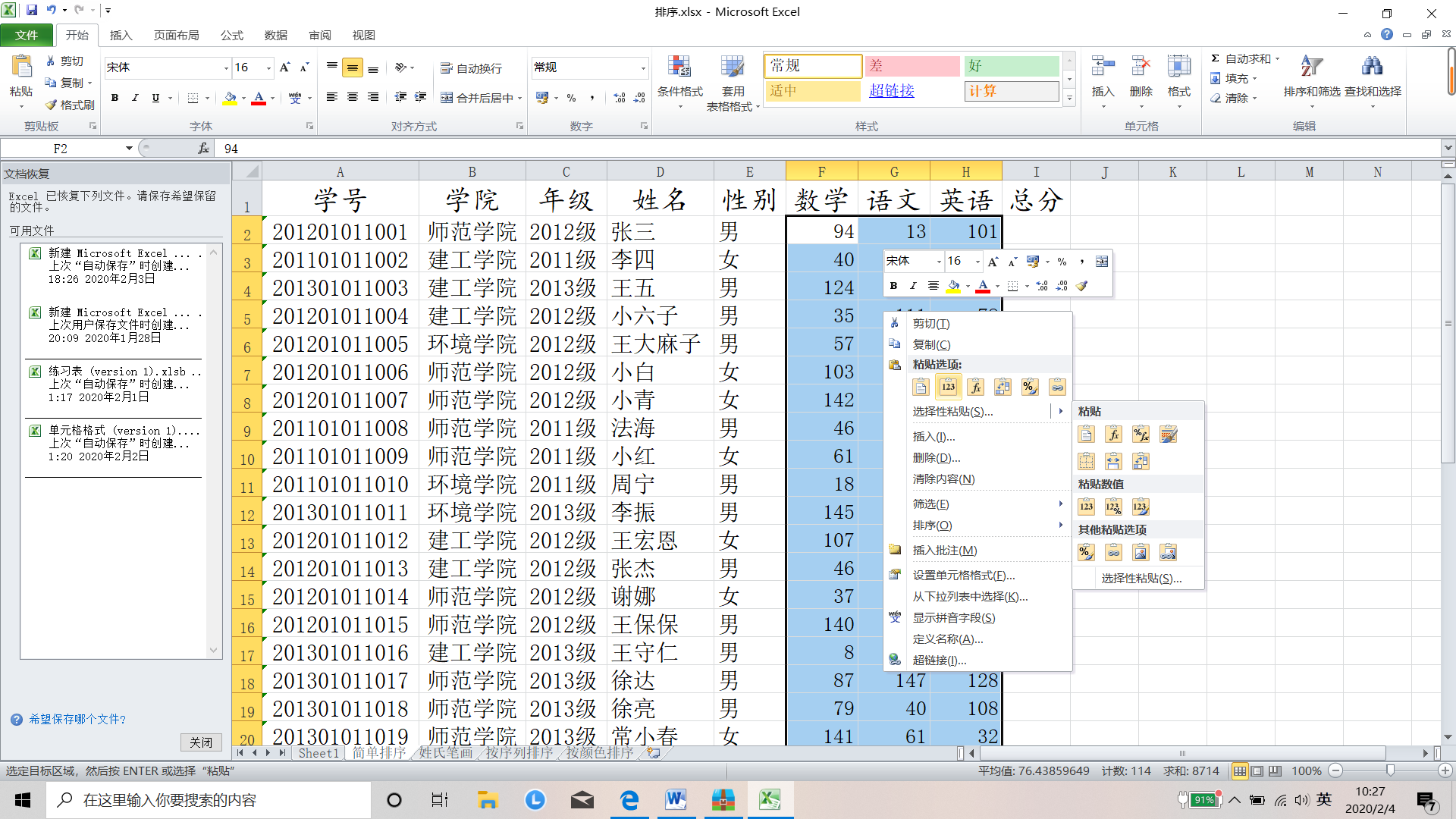Viewport: 1456px width, 819px height.
Task: Toggle Wrap Text (自动换行) button
Action: (x=471, y=68)
